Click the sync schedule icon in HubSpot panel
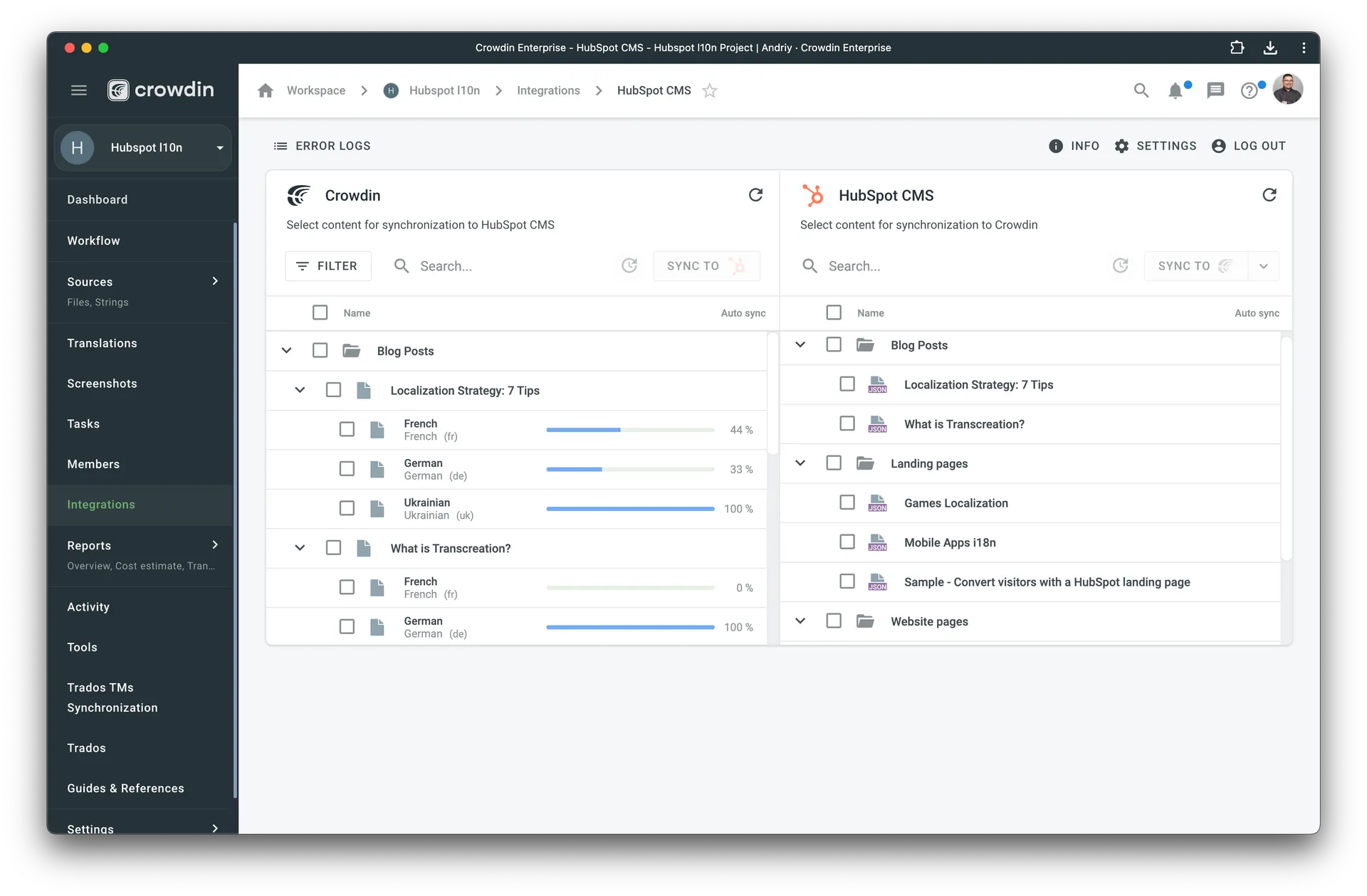Viewport: 1367px width, 896px height. pyautogui.click(x=1121, y=265)
